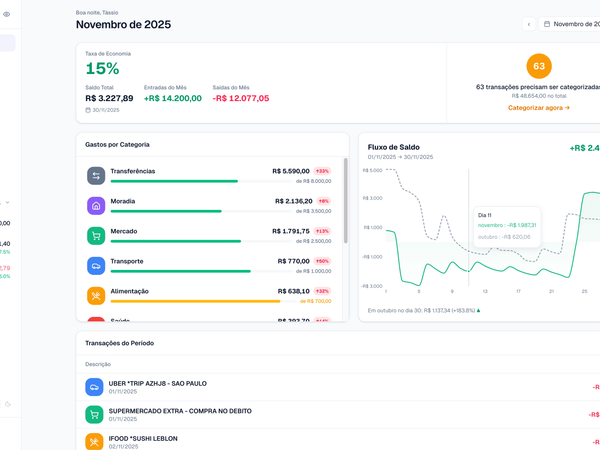Click the IFOOD *SUSHI LEBLON utensils icon
Screen dimensions: 600x450
coord(94,442)
